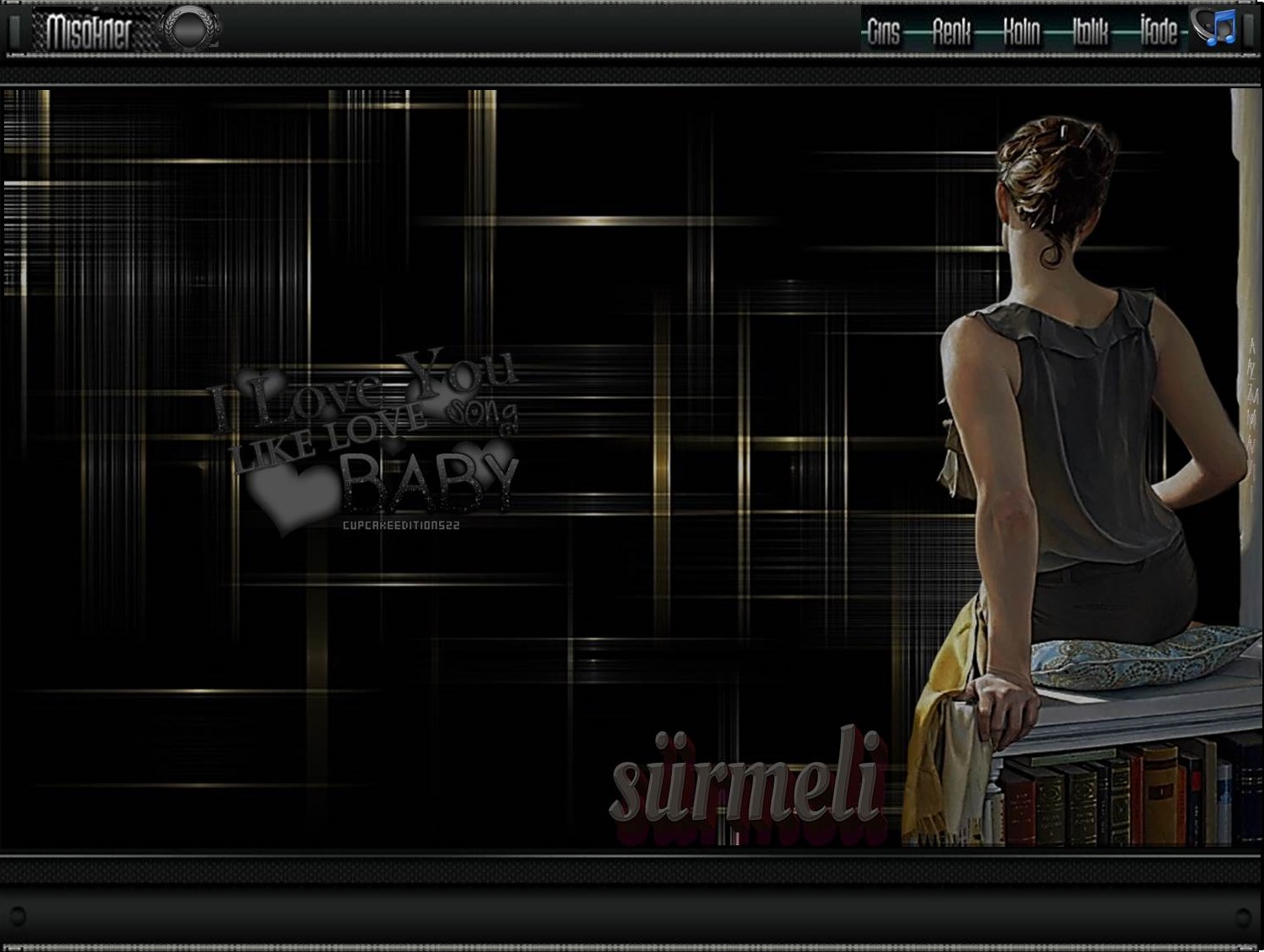Click the dotted horizontal strip at bottom edge

point(631,947)
